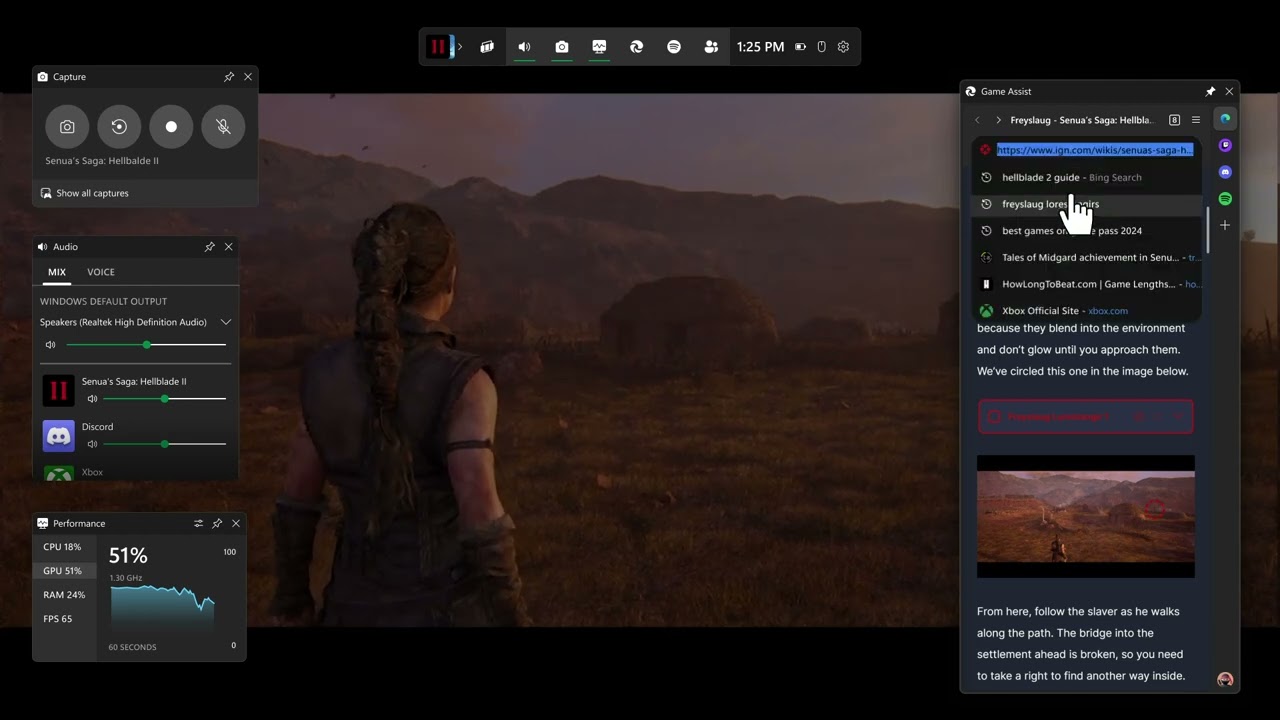The image size is (1280, 720).
Task: Pin the Performance widget
Action: tap(217, 523)
